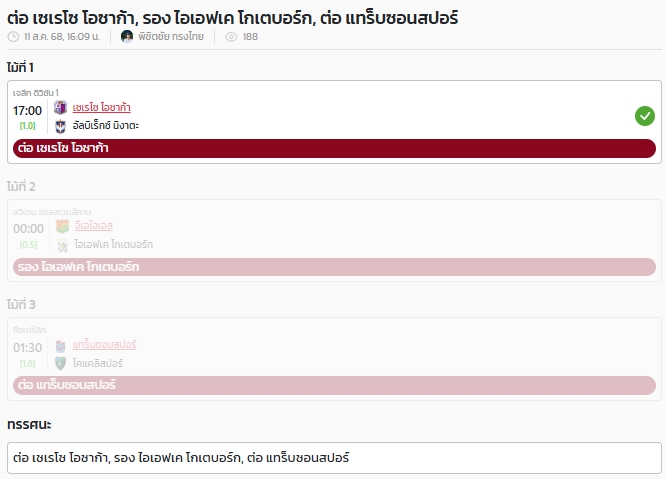Viewport: 665px width, 479px height.
Task: Click the Albirex Niigata team crest
Action: click(x=61, y=126)
